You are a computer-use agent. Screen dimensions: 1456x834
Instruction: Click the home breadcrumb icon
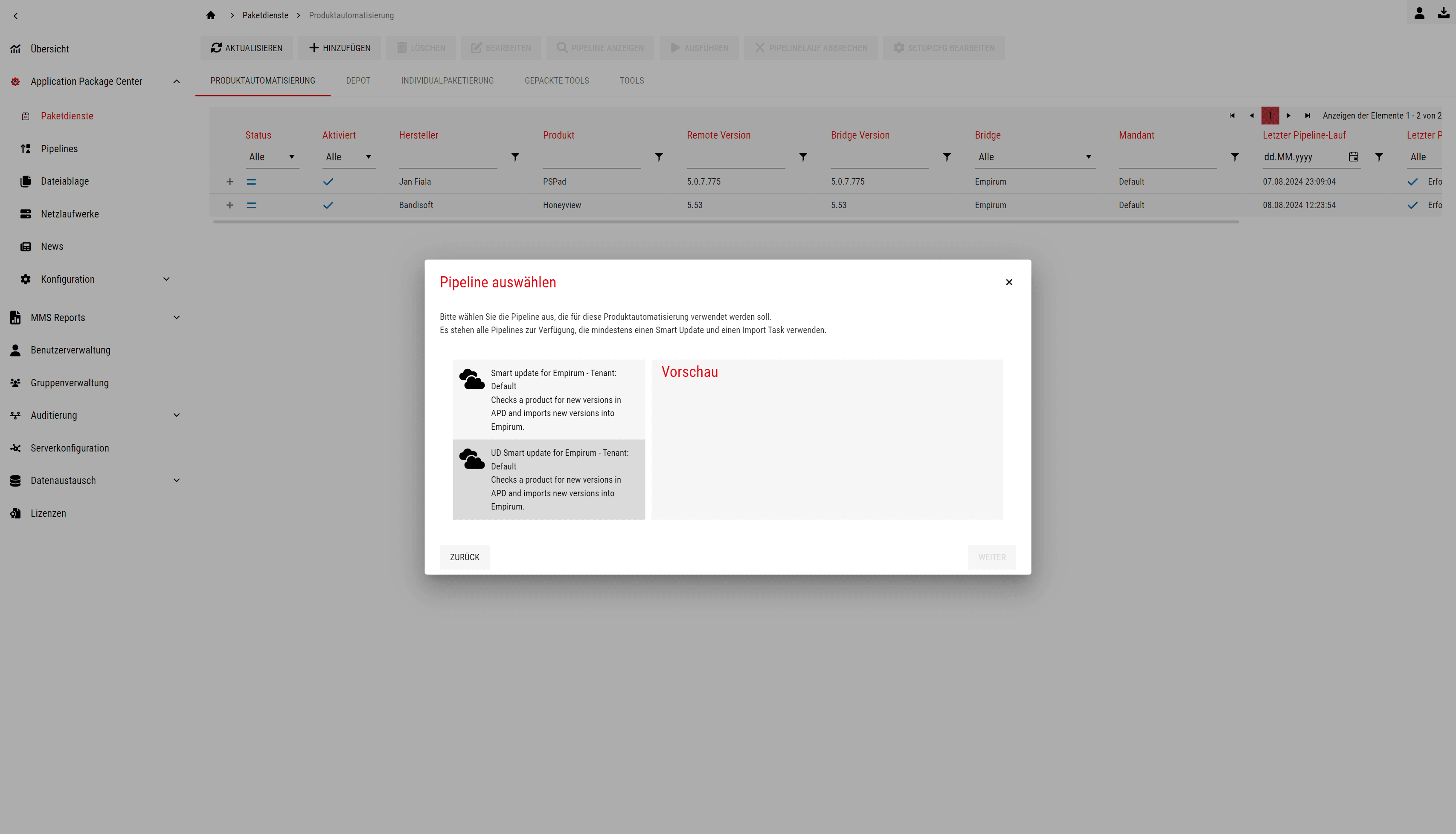pyautogui.click(x=210, y=15)
